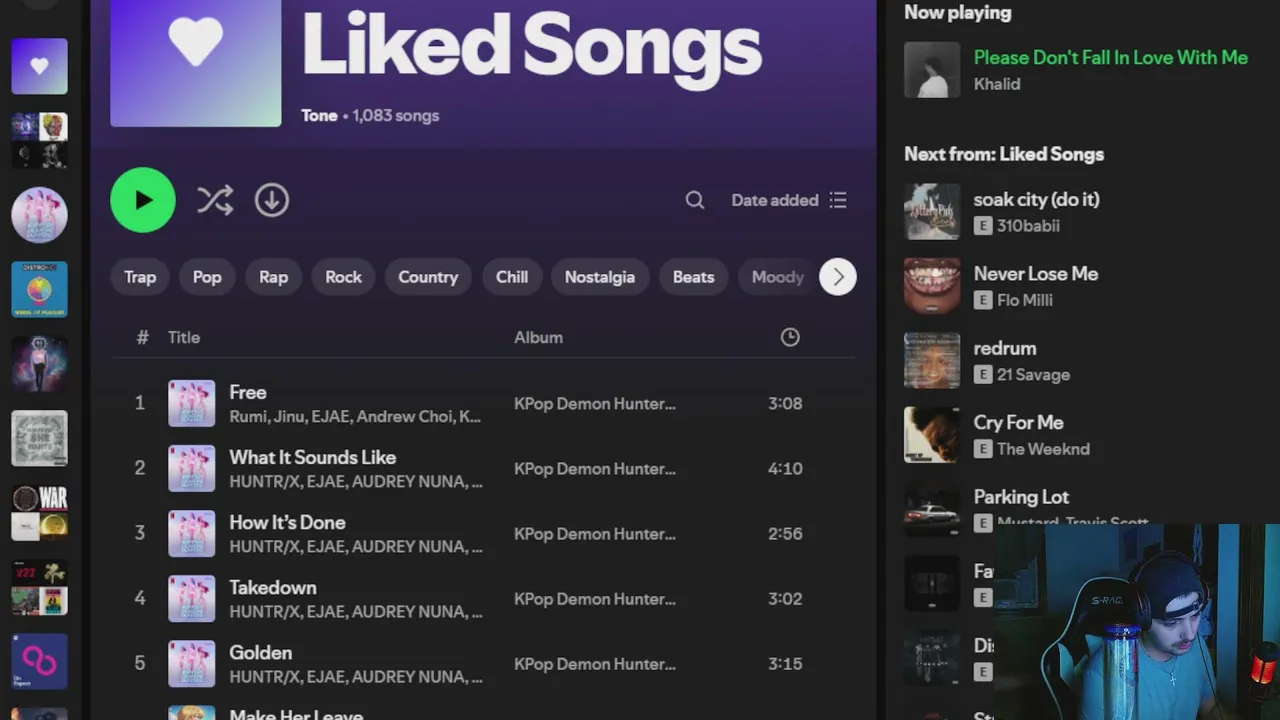
Task: Play Never Lose Me from queue
Action: click(1036, 273)
